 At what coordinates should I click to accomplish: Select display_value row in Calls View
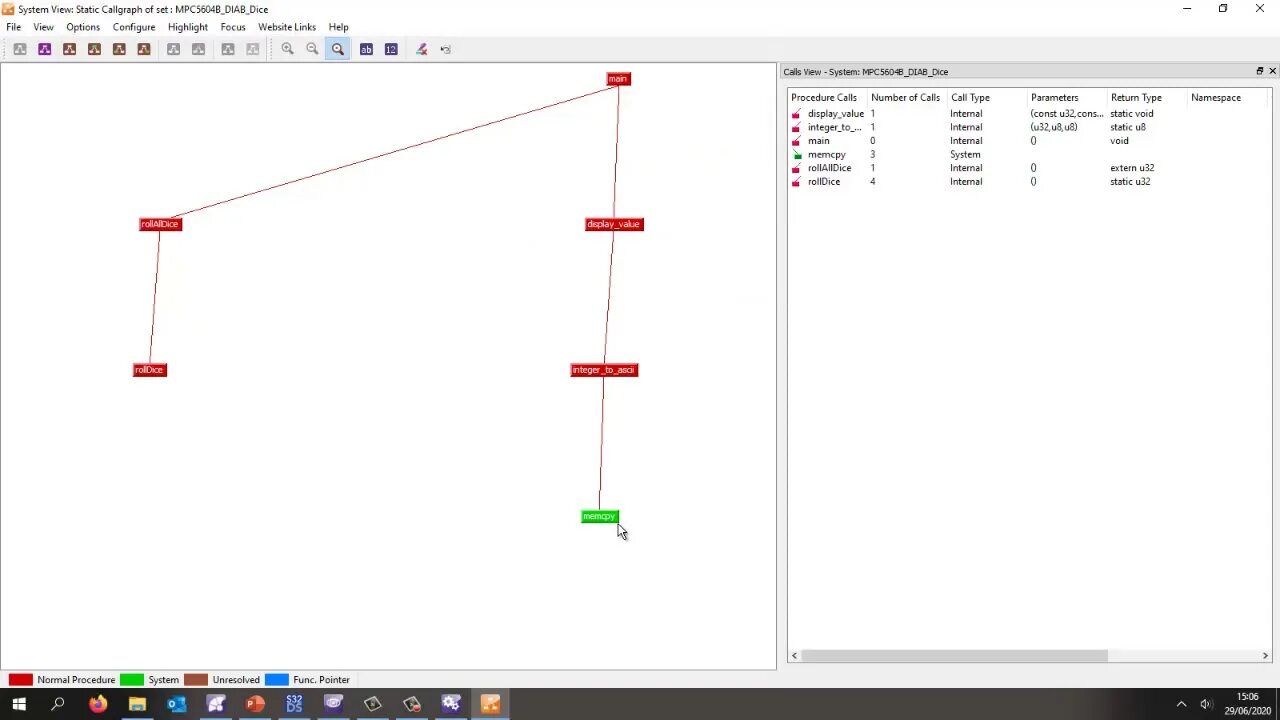click(x=1029, y=114)
